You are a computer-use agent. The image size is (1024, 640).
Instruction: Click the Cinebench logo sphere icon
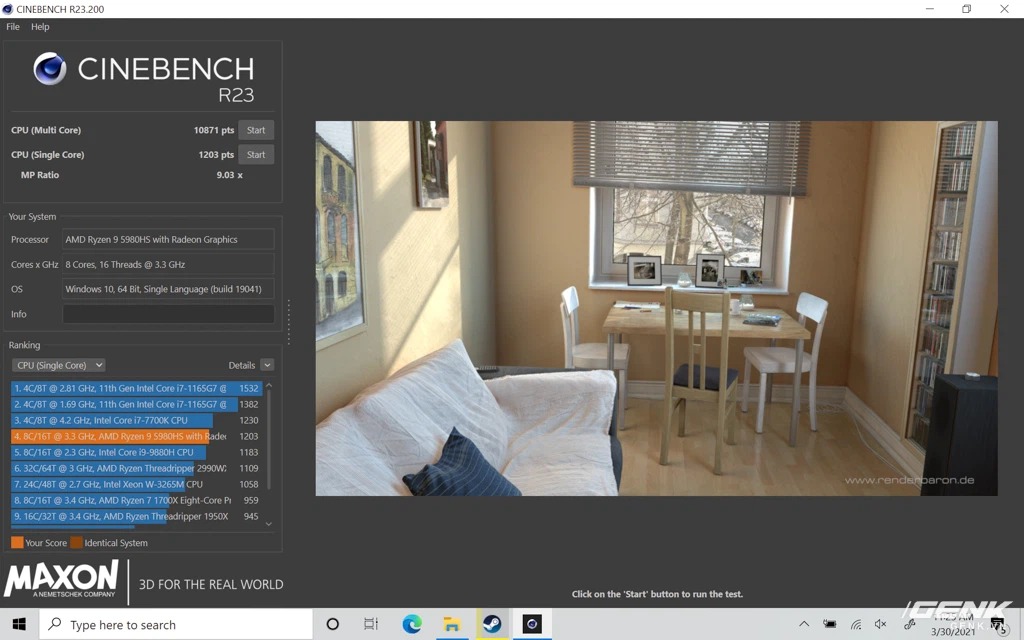[x=50, y=69]
